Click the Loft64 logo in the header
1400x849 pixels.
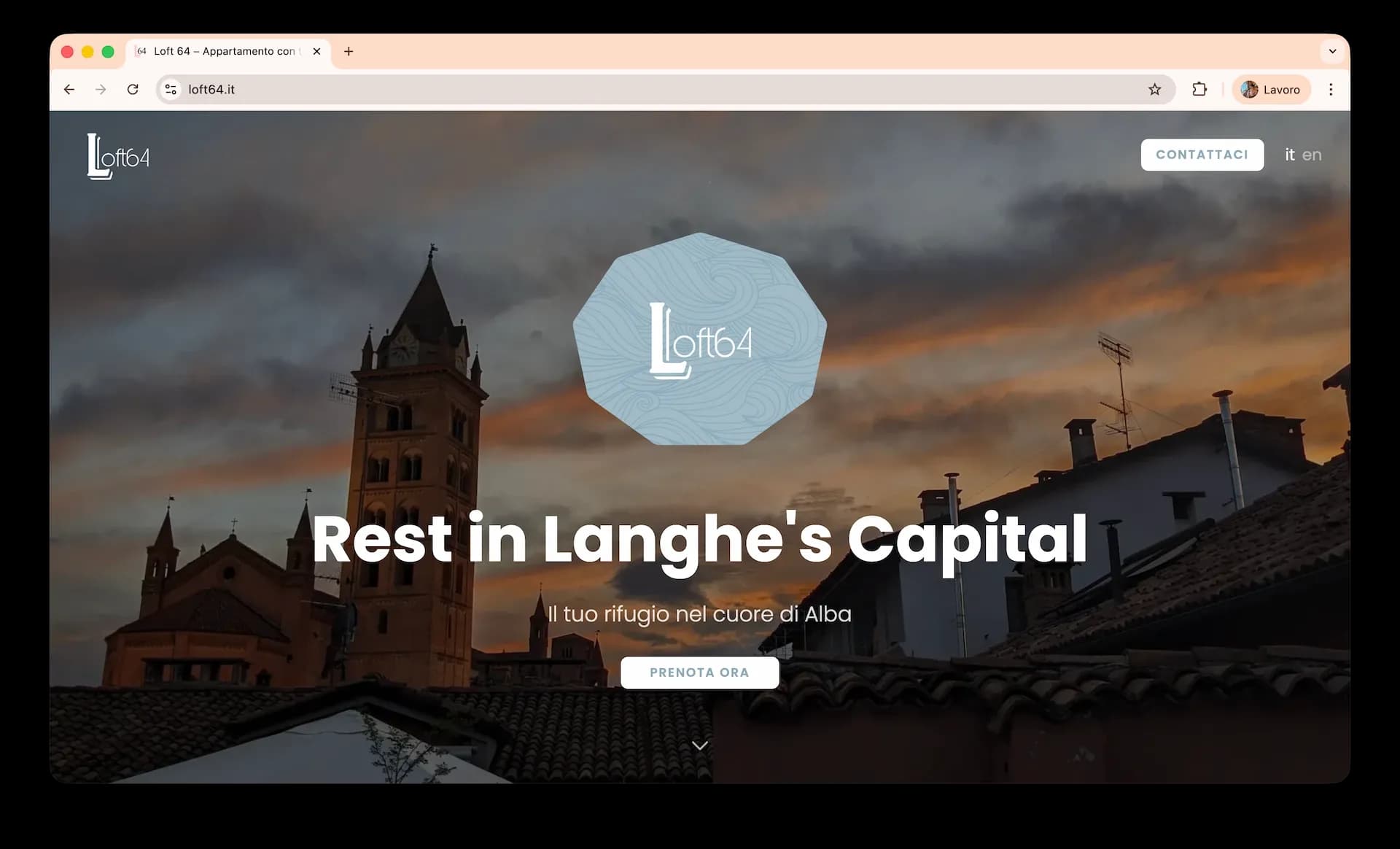(x=118, y=156)
